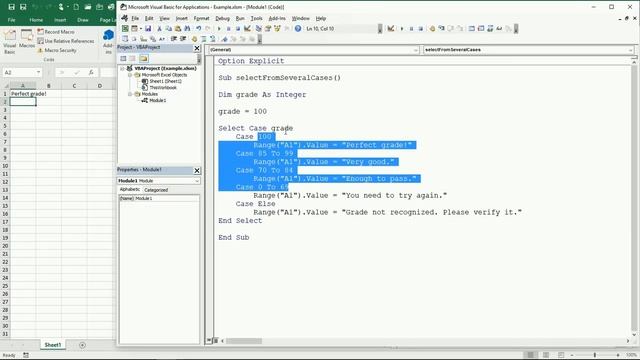The image size is (640, 360).
Task: Select Module1 in project tree
Action: (154, 100)
